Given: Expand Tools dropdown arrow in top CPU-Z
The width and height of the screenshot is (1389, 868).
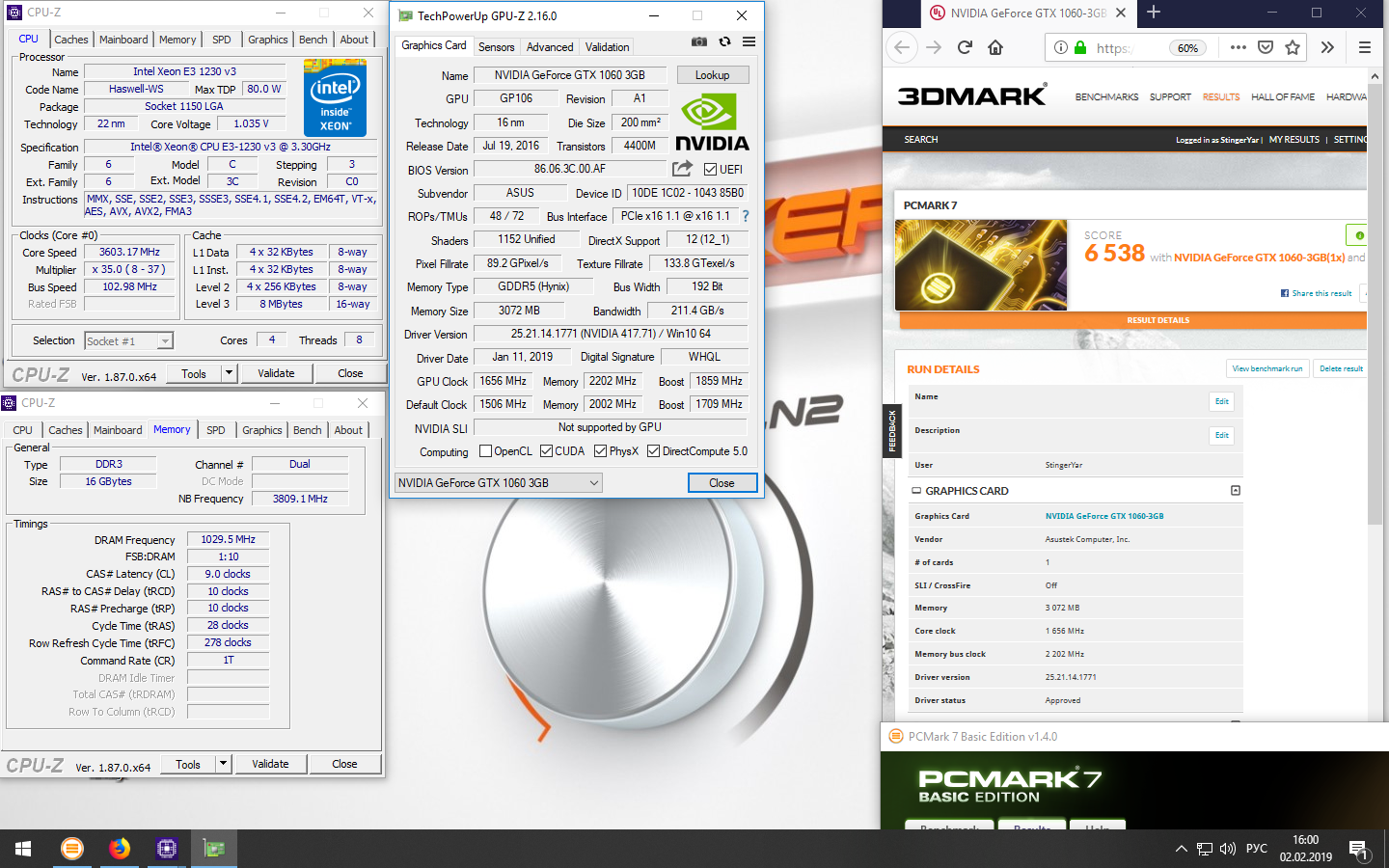Looking at the screenshot, I should point(229,373).
